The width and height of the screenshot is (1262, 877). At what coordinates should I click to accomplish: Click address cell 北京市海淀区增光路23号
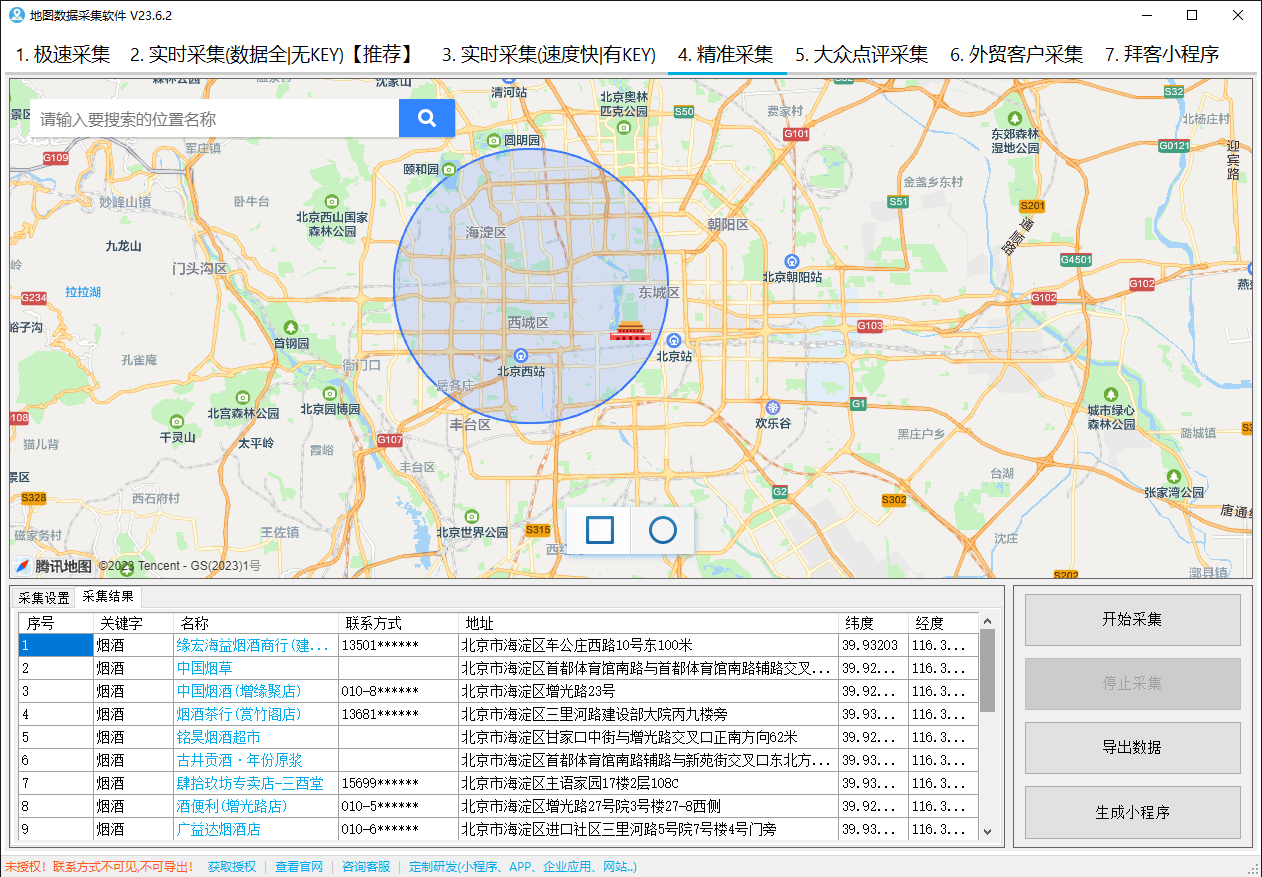point(648,691)
